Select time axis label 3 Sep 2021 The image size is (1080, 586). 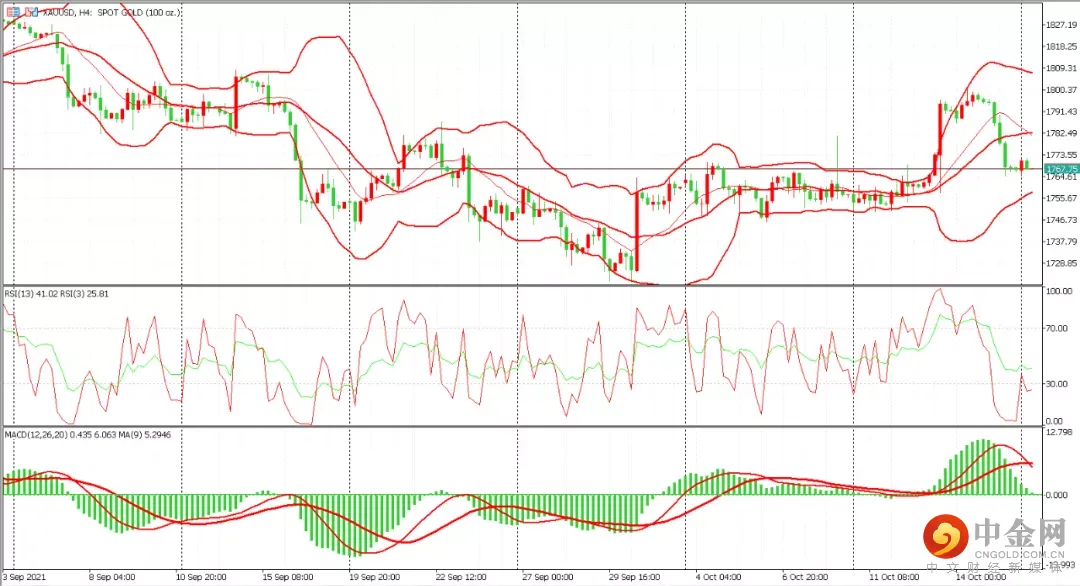25,577
